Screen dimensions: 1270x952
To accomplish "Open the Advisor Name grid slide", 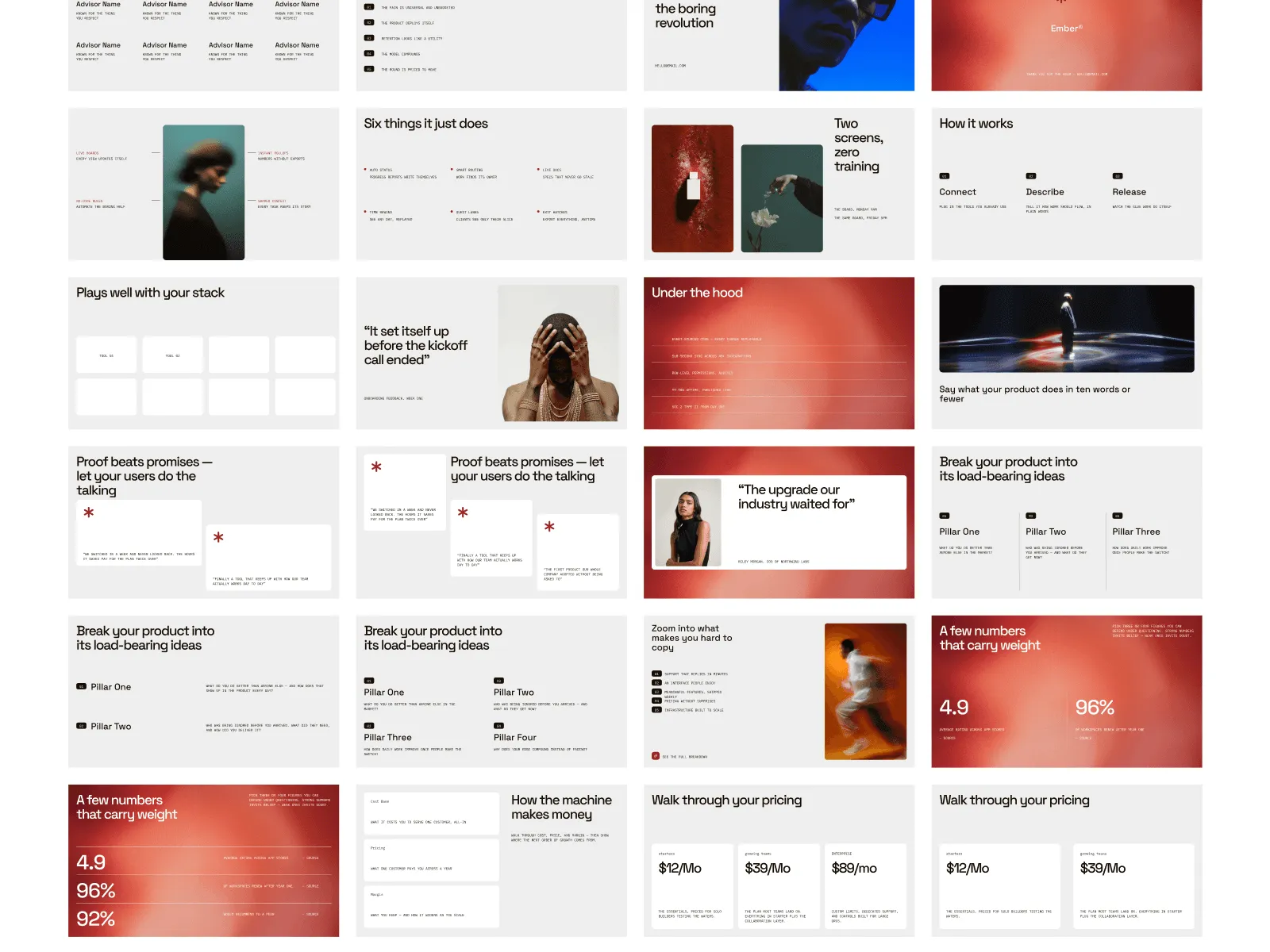I will point(203,45).
